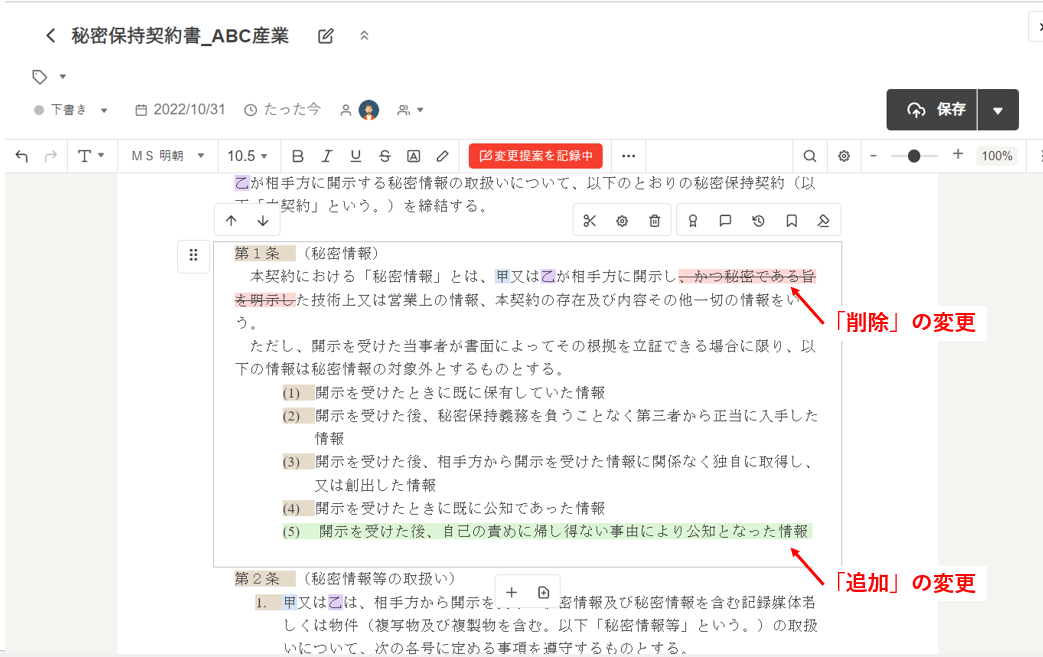The width and height of the screenshot is (1043, 657).
Task: Click the trash delete icon for the clause
Action: coord(654,221)
